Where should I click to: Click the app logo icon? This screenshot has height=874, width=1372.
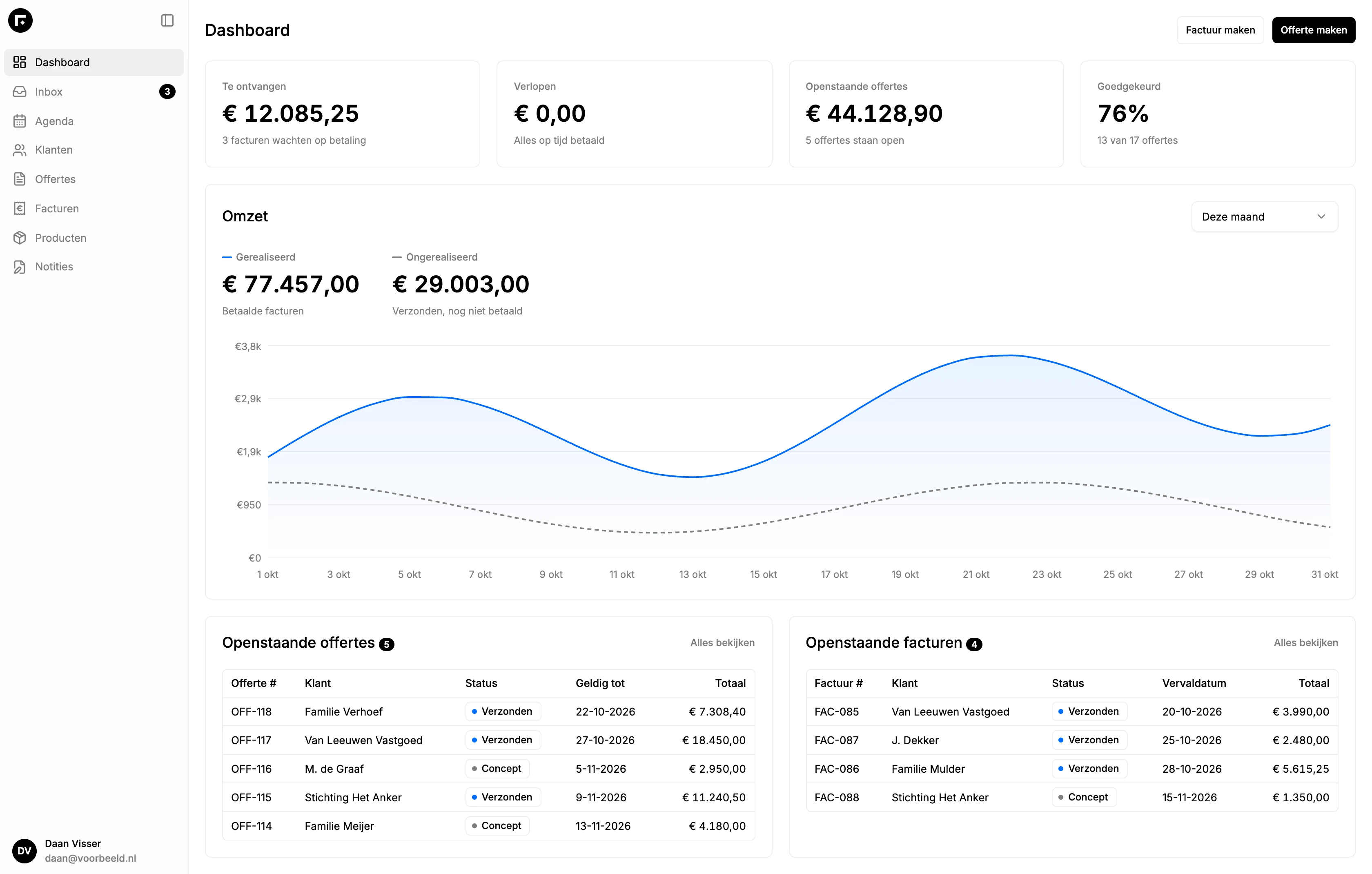click(20, 20)
